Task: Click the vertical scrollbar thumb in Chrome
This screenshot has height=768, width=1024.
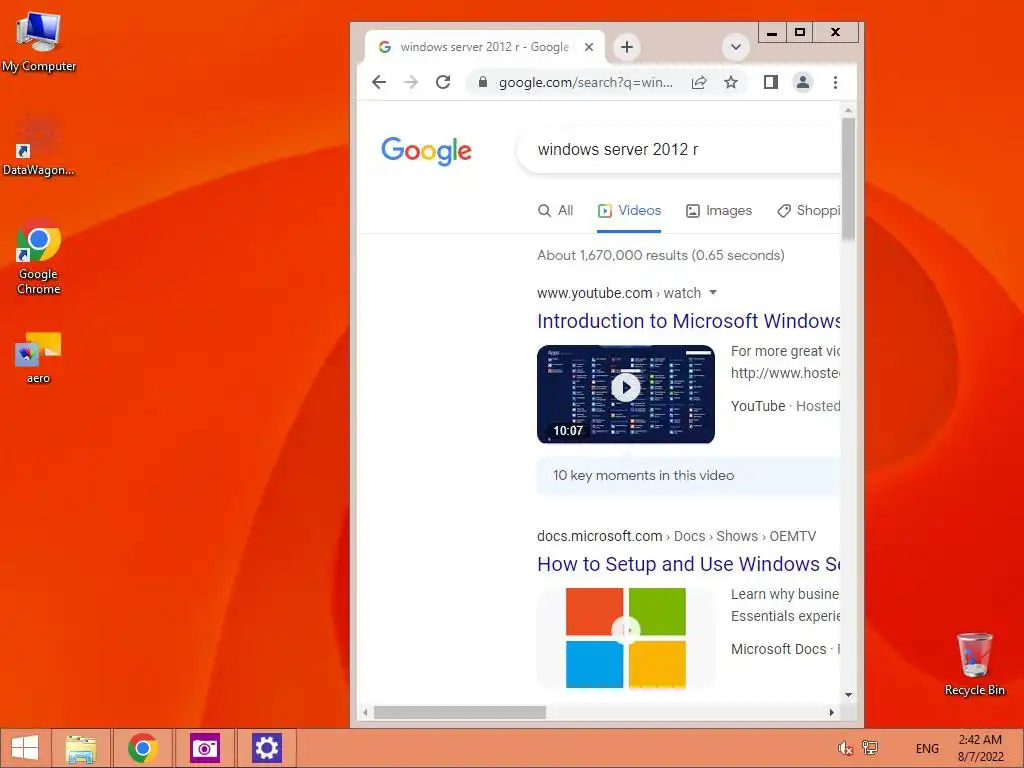Action: tap(848, 178)
